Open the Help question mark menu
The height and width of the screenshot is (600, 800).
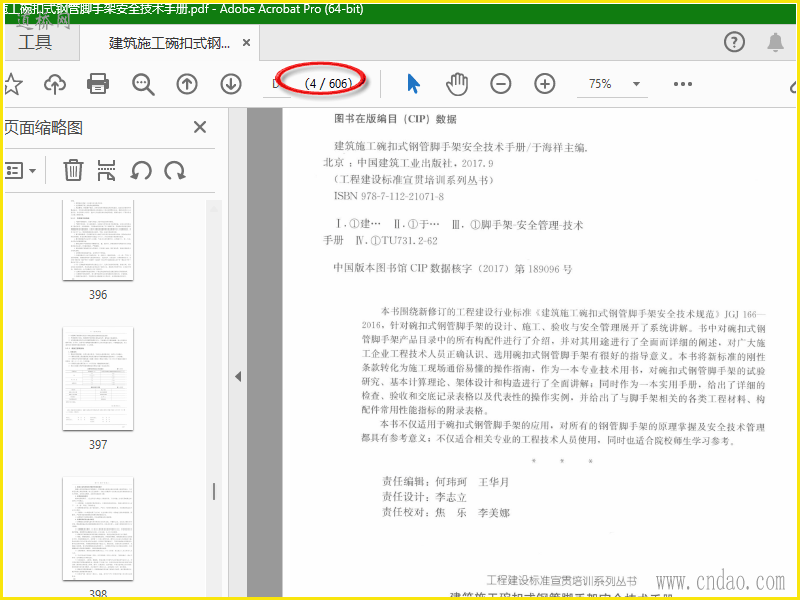(x=734, y=42)
